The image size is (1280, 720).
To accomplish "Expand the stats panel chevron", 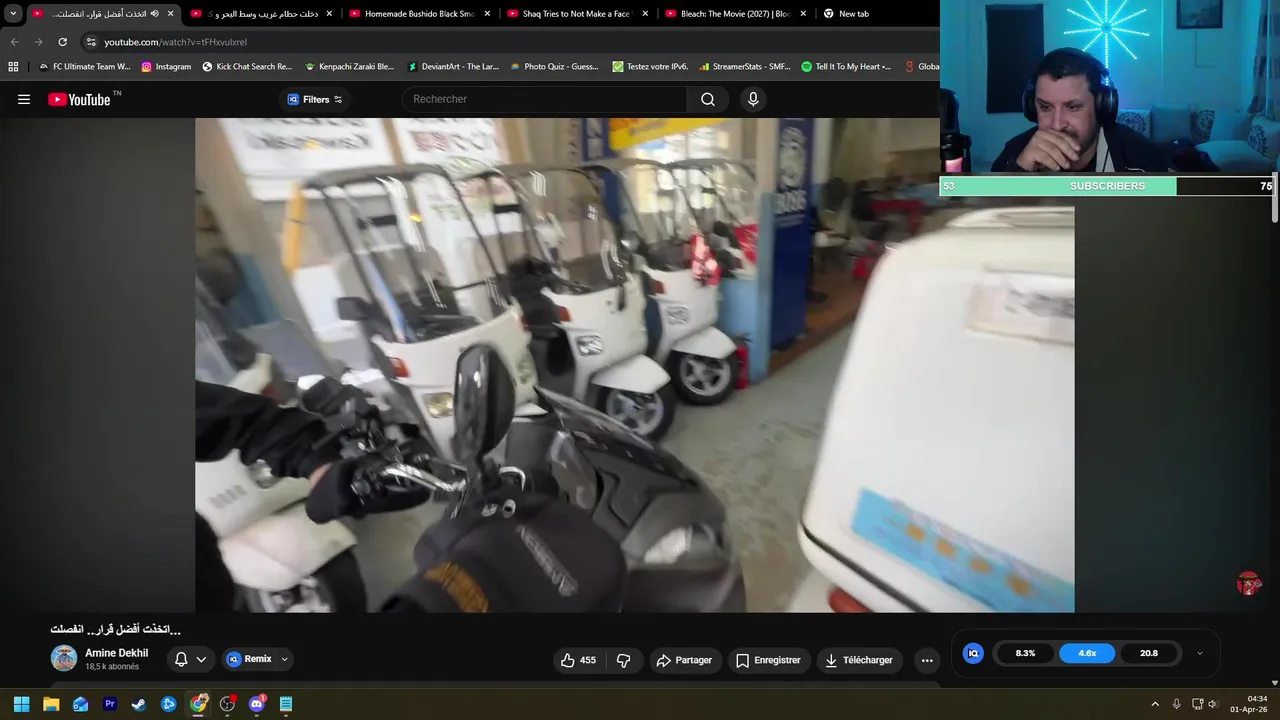I will [1199, 653].
